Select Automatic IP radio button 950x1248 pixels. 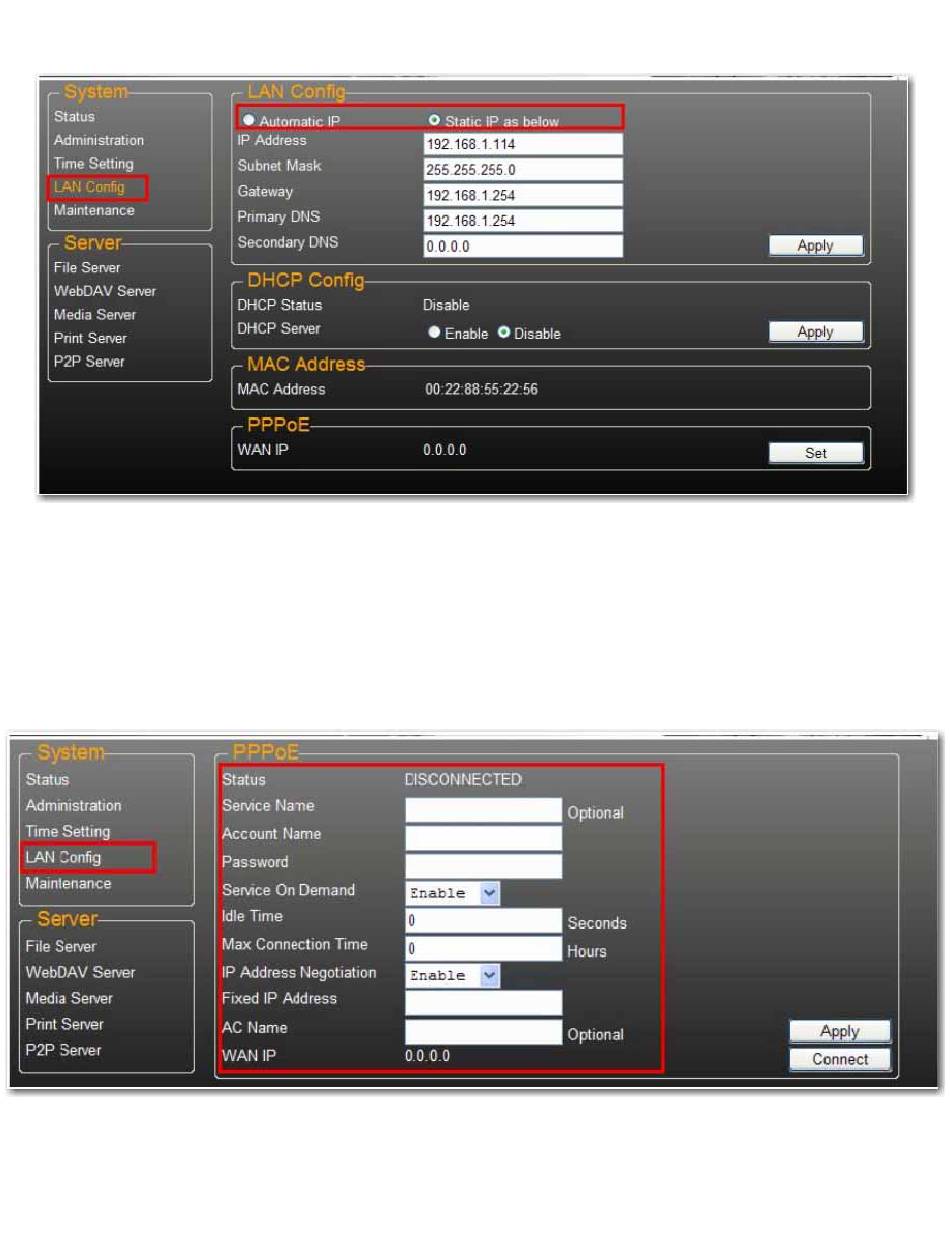[x=249, y=121]
